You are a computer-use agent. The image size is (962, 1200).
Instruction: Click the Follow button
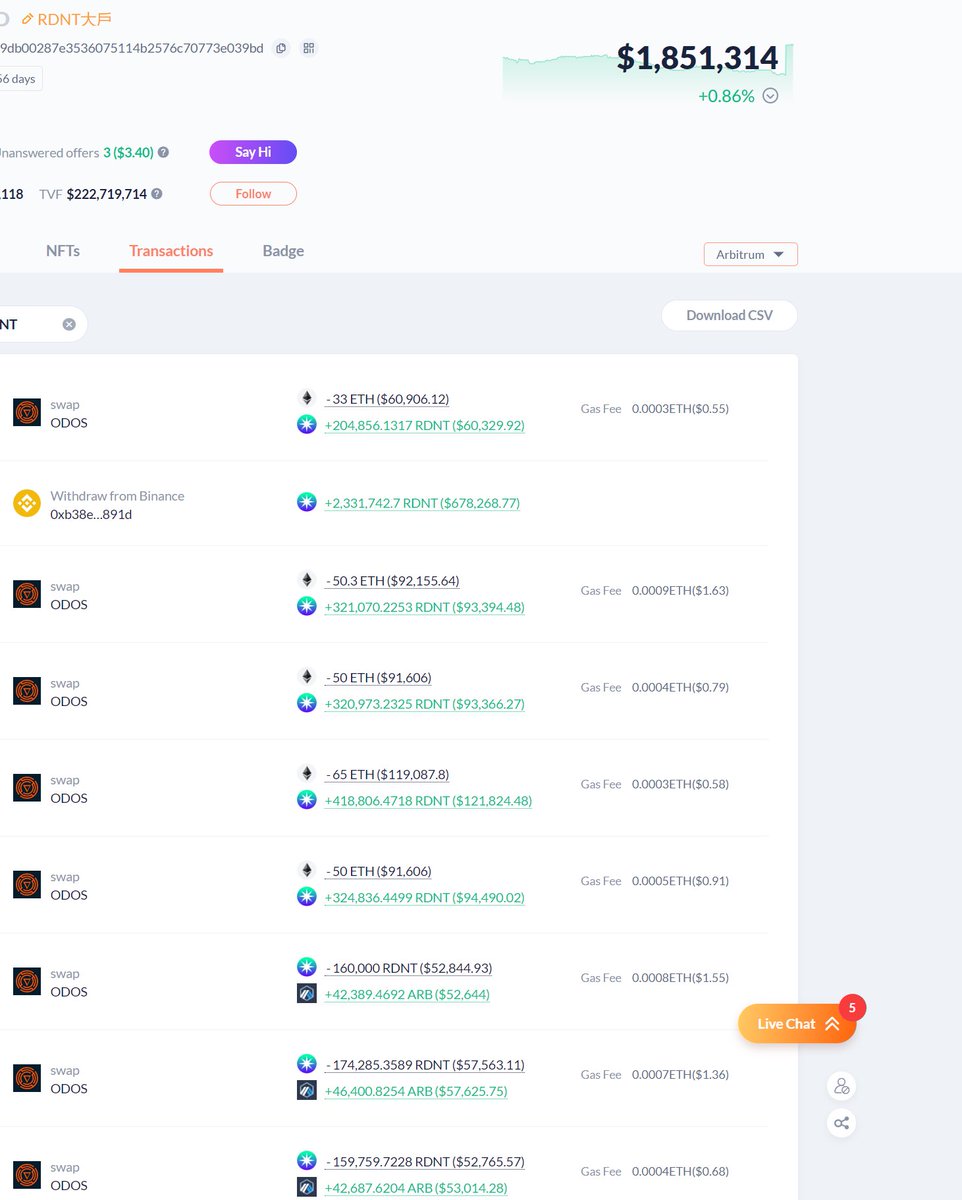253,194
